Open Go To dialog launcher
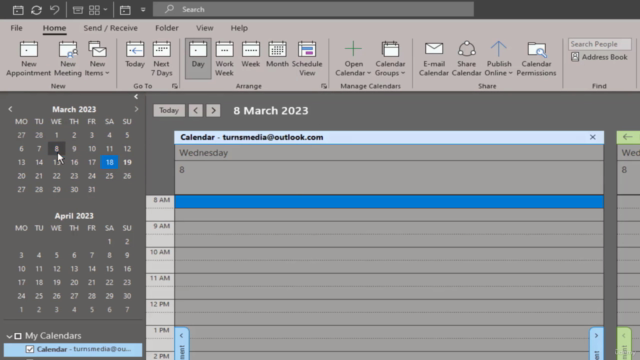 pos(175,86)
